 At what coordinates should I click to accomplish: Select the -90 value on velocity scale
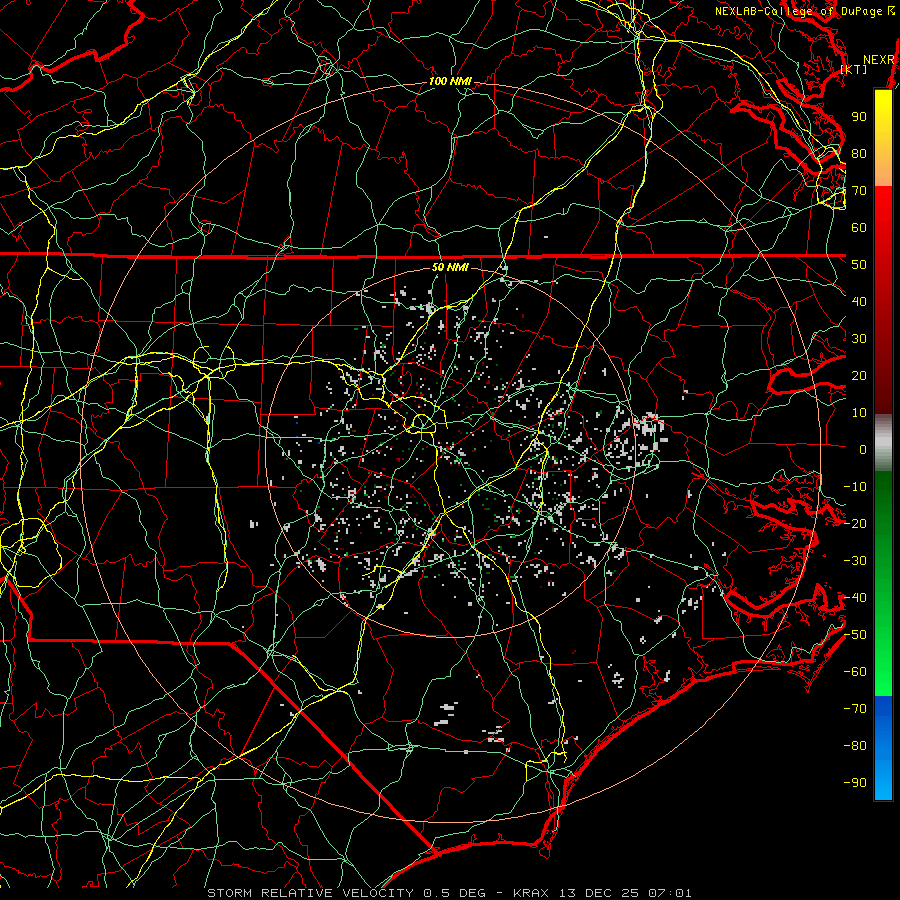tap(855, 783)
